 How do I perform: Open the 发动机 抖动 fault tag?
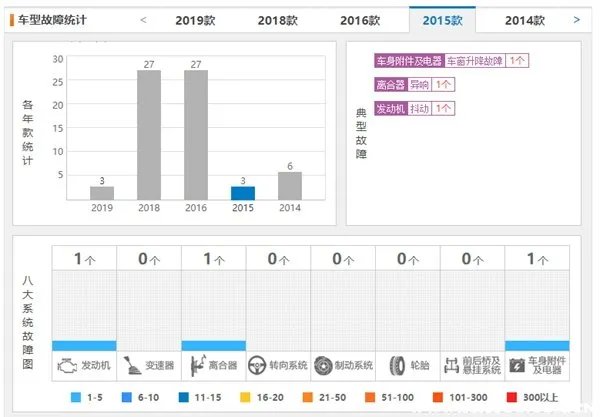coord(420,108)
